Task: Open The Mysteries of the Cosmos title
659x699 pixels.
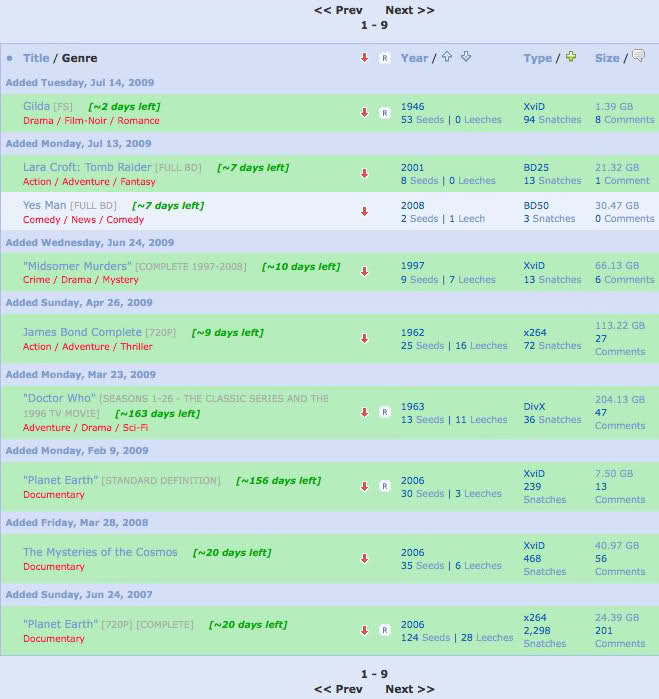Action: [100, 552]
